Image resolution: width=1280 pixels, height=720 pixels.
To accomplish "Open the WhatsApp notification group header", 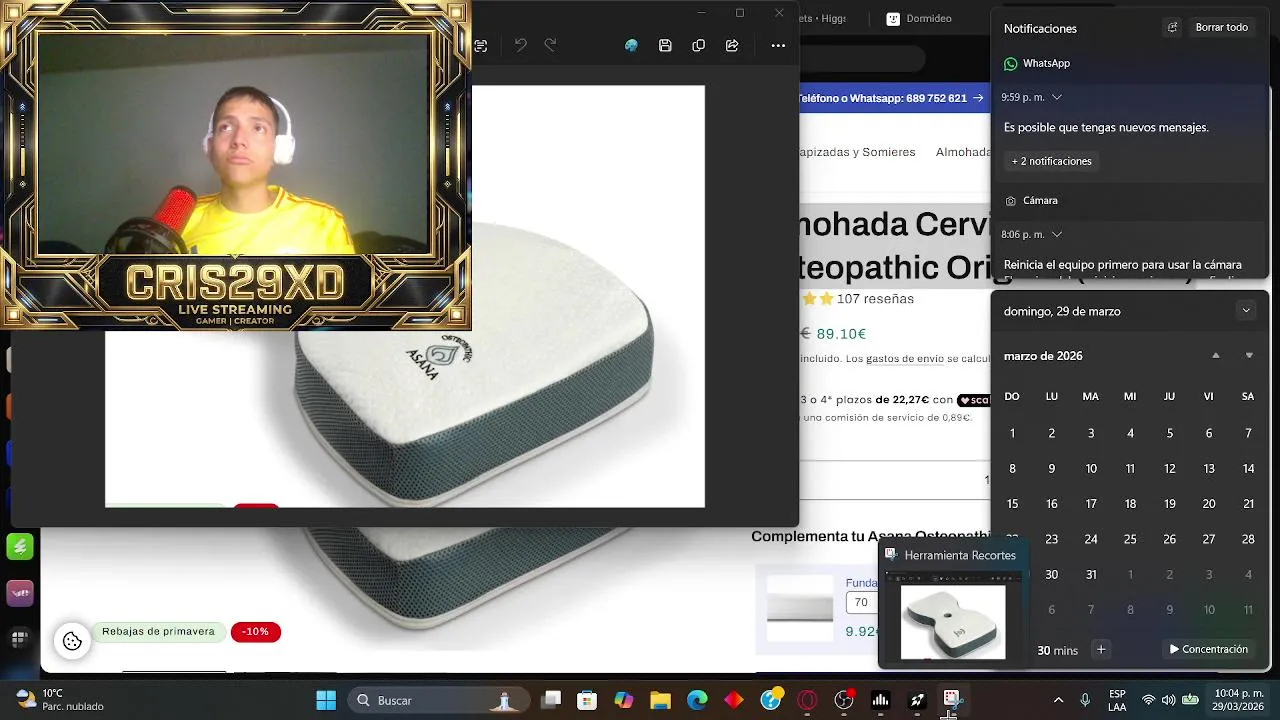I will pos(1037,63).
